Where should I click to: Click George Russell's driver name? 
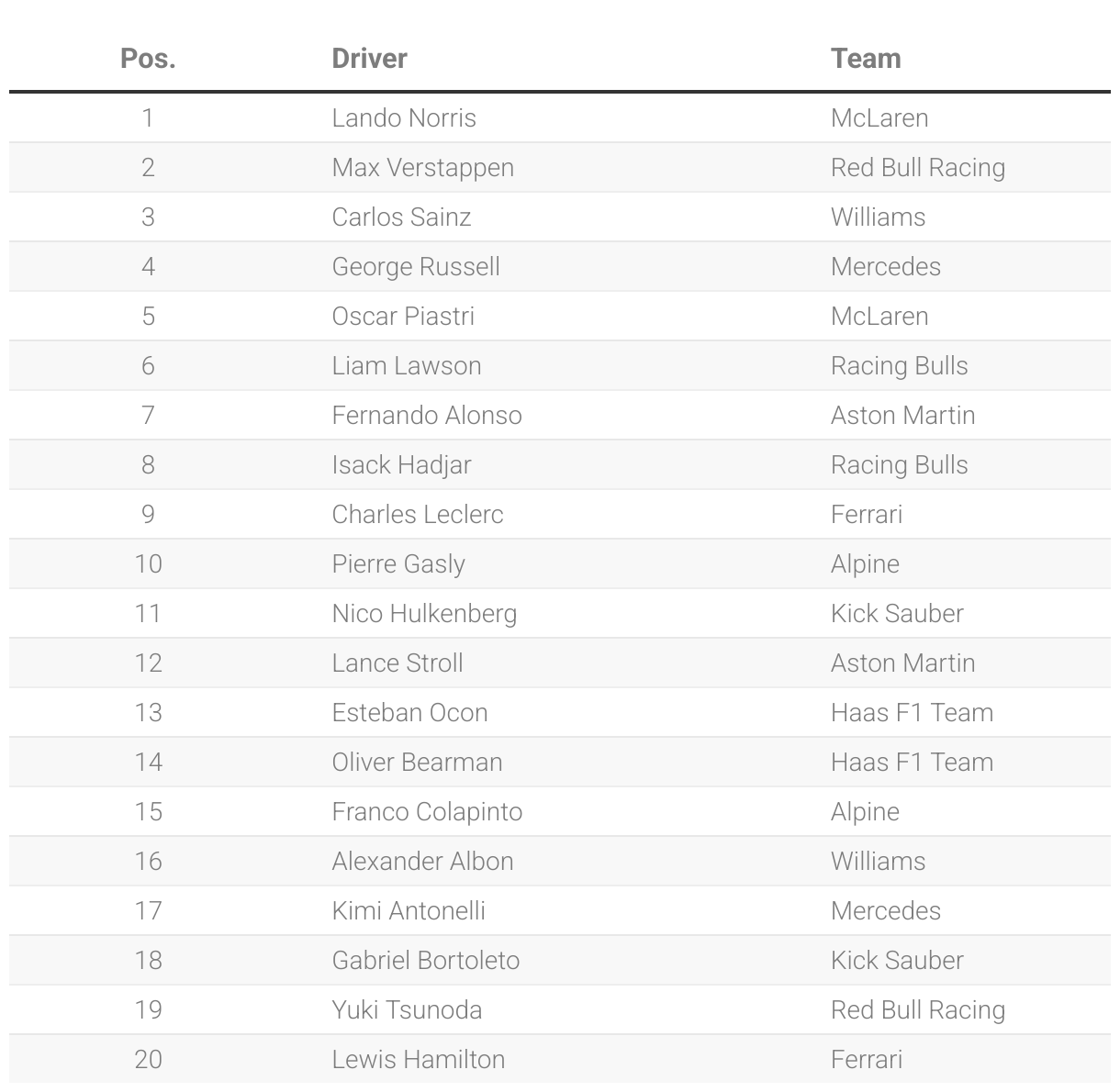coord(416,267)
